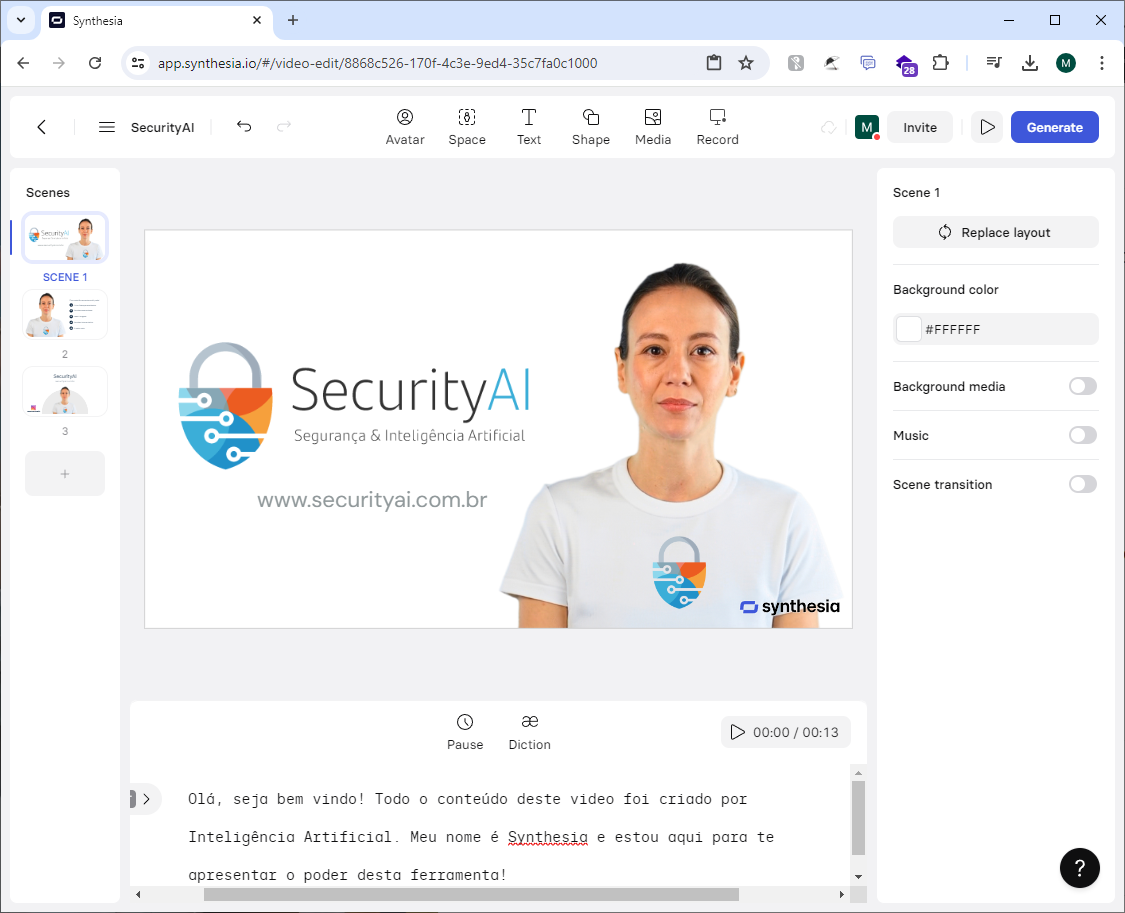Click the script vertical scrollbar thumb
1125x913 pixels.
858,818
